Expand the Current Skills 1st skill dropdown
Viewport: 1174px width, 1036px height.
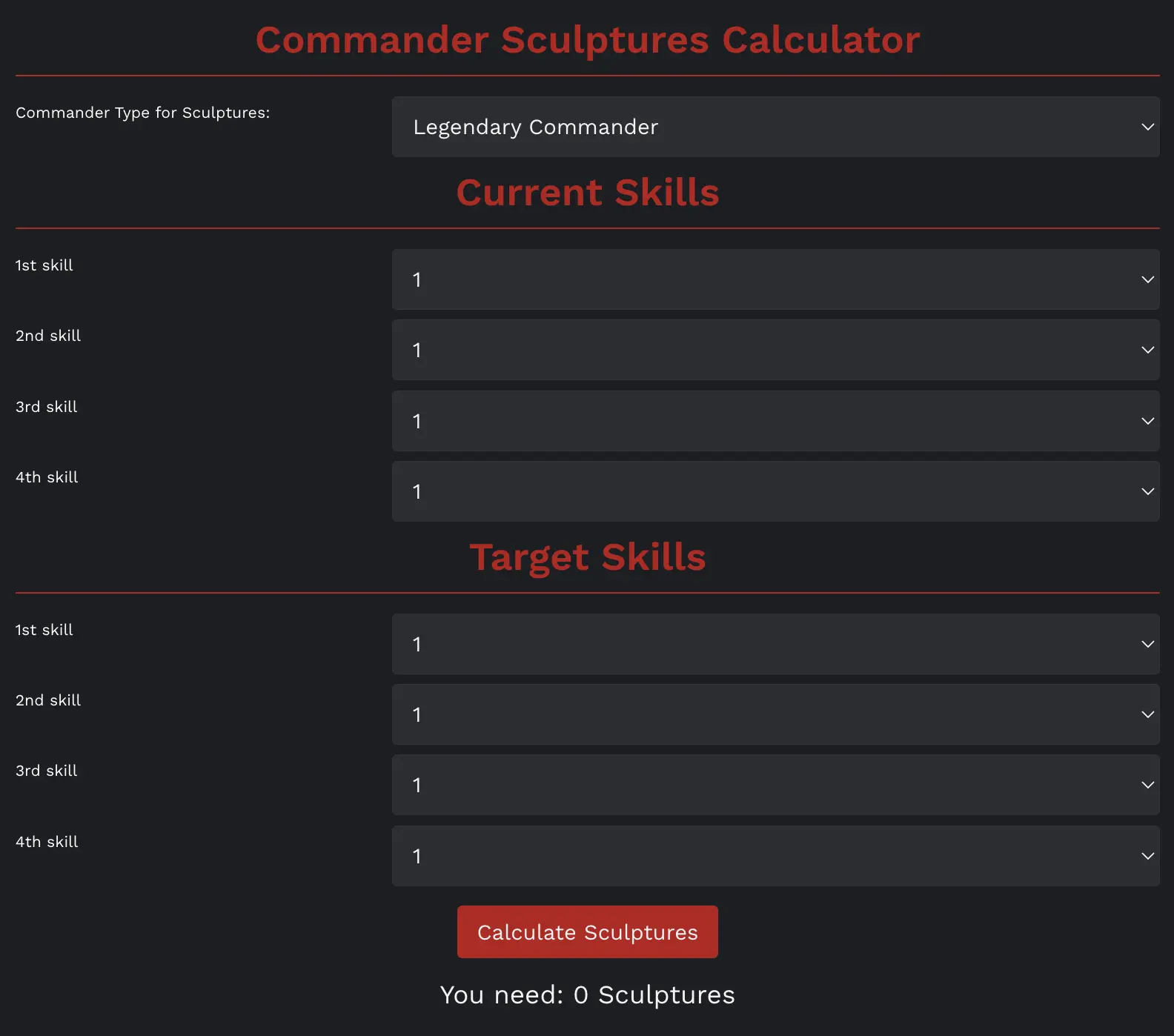point(775,279)
